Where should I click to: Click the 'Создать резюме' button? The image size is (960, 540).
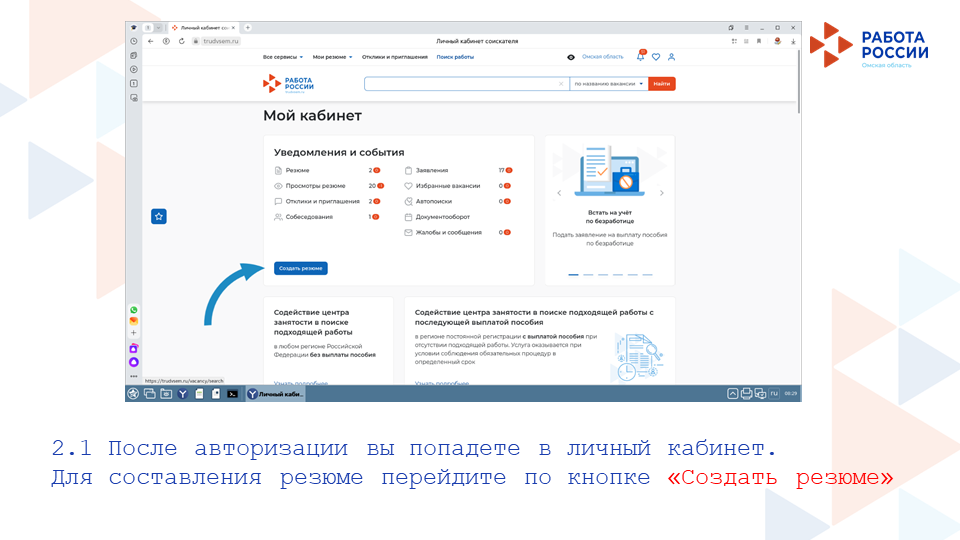point(300,268)
